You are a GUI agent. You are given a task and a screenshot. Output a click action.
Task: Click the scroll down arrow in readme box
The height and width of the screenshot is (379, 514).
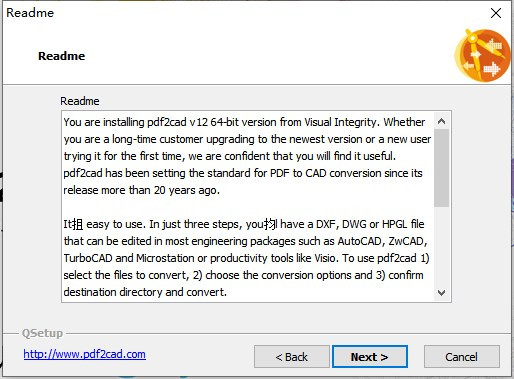click(441, 293)
